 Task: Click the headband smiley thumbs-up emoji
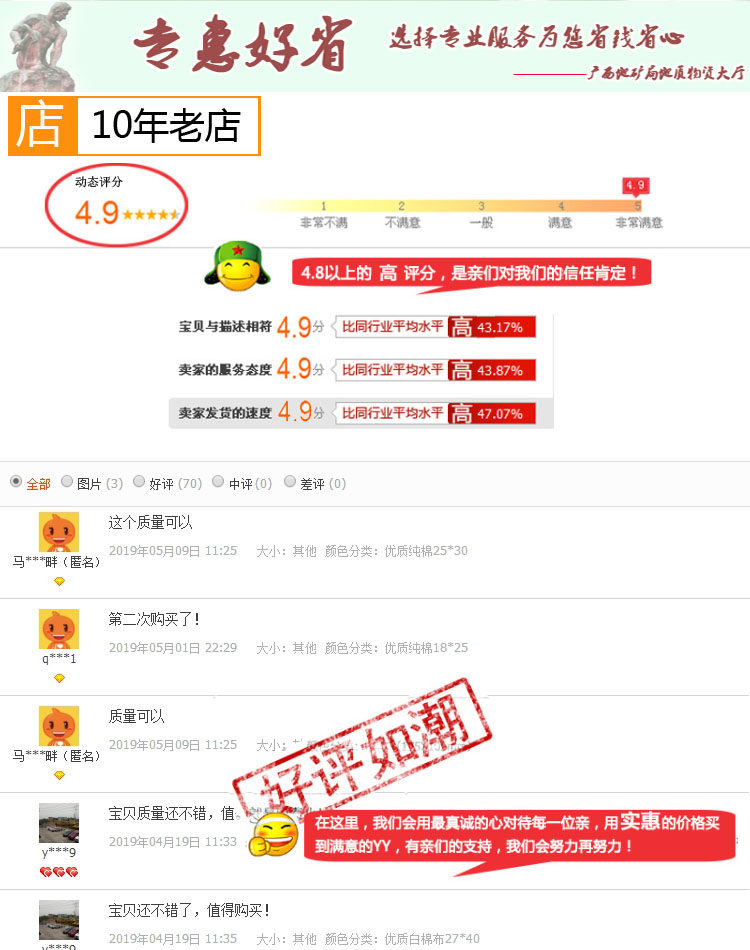(274, 834)
